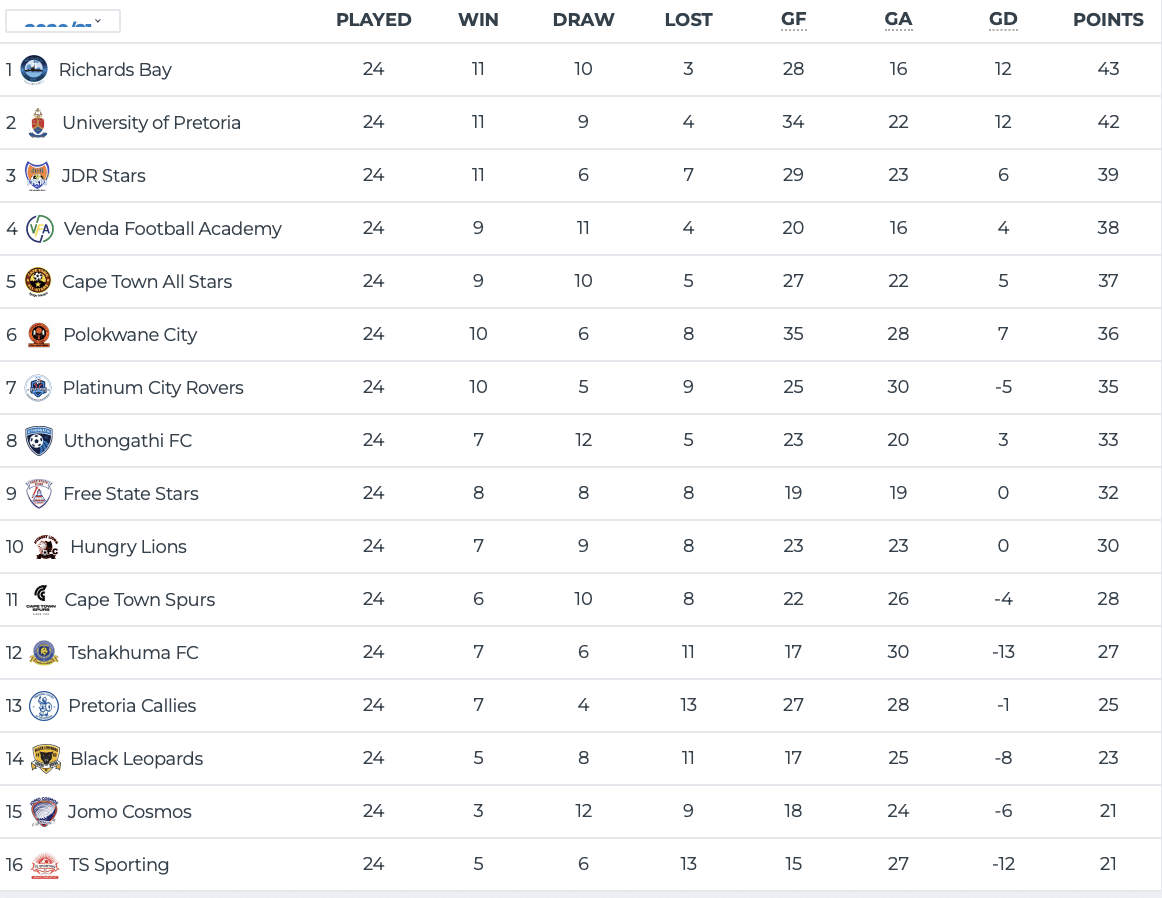Click the POINTS column header
This screenshot has width=1162, height=898.
1108,20
